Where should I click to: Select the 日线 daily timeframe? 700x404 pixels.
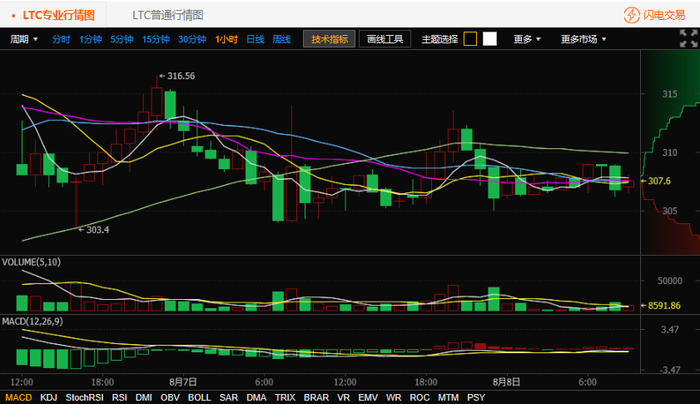tap(255, 39)
